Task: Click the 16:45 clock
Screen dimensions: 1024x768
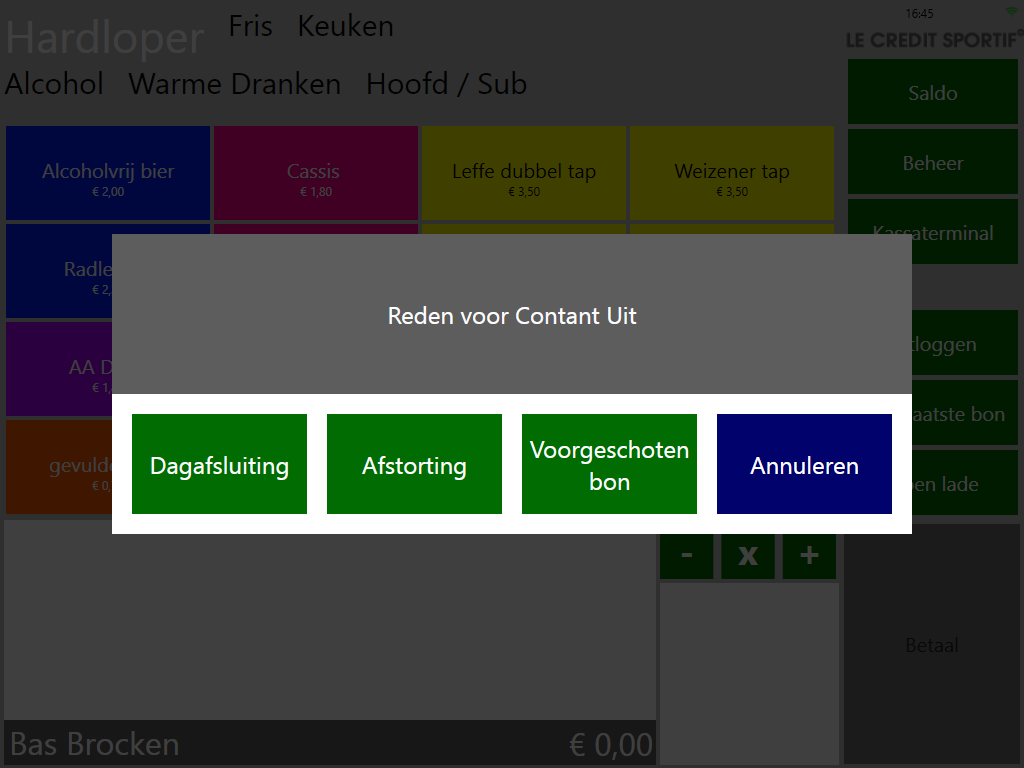Action: pyautogui.click(x=919, y=14)
